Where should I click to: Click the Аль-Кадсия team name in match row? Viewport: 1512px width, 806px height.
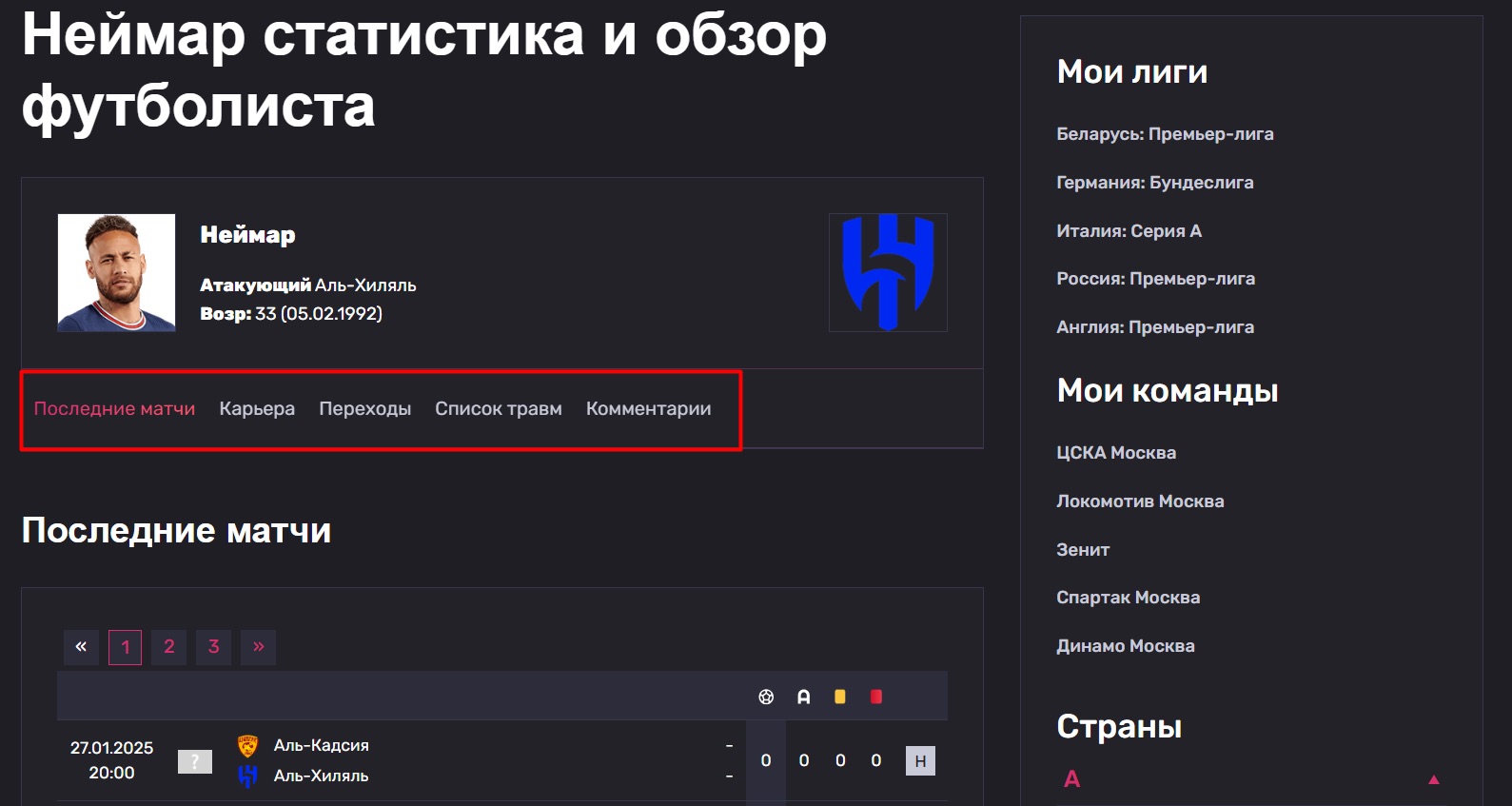322,745
